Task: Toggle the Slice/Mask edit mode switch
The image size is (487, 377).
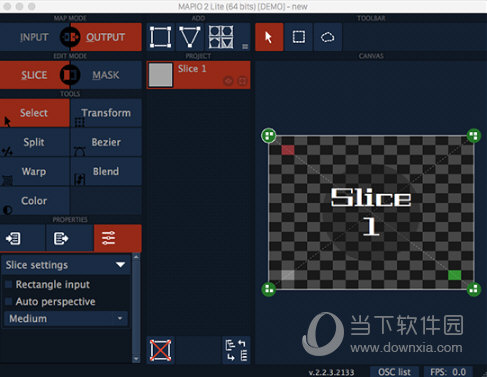Action: click(70, 75)
